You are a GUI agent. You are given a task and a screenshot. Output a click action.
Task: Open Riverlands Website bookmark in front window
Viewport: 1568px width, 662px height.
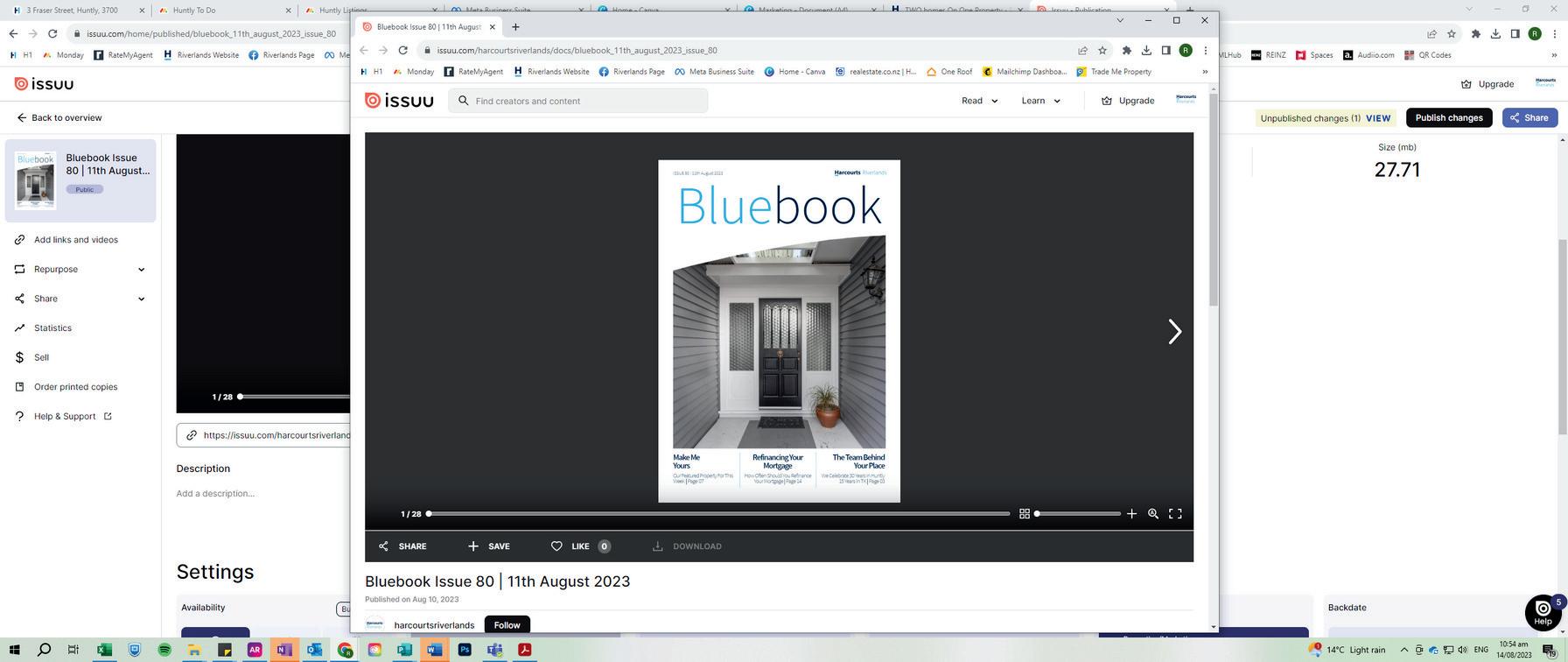551,72
